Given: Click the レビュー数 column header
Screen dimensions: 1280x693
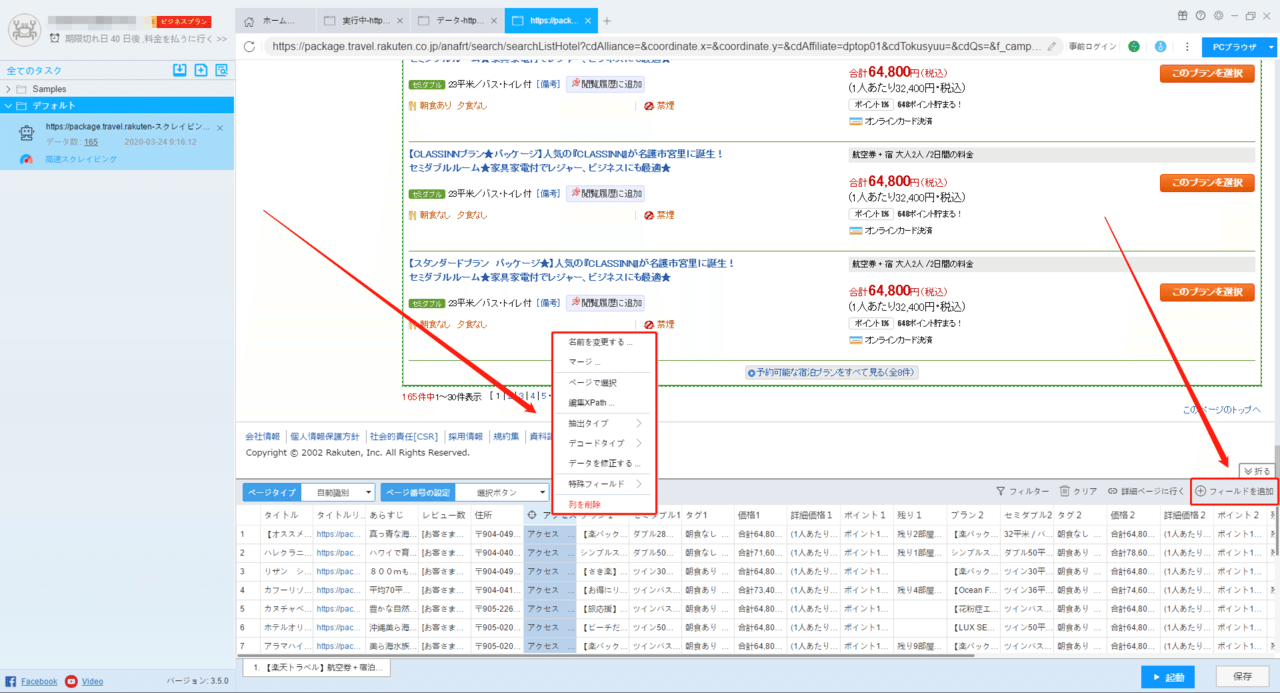Looking at the screenshot, I should [443, 514].
